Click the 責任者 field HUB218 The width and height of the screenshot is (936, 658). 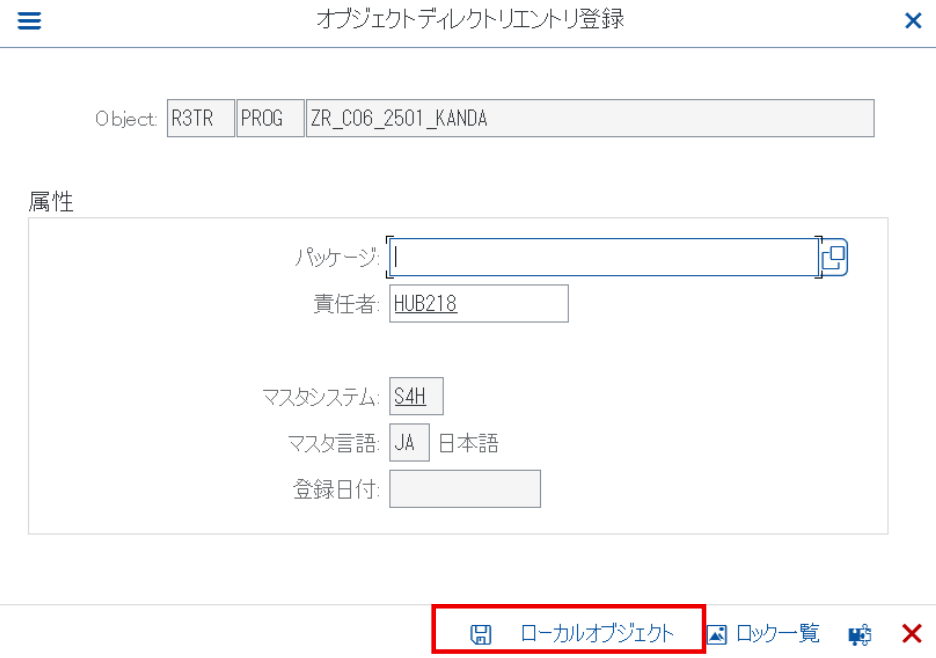coord(479,304)
